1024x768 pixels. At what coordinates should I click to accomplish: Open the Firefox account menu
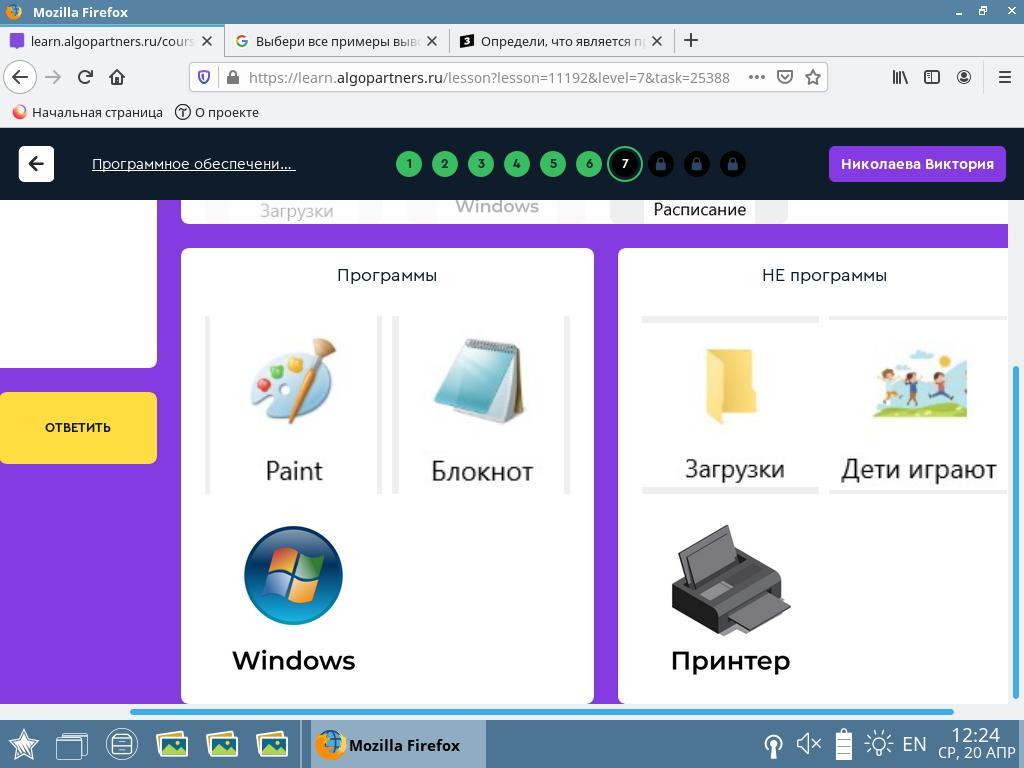tap(963, 77)
